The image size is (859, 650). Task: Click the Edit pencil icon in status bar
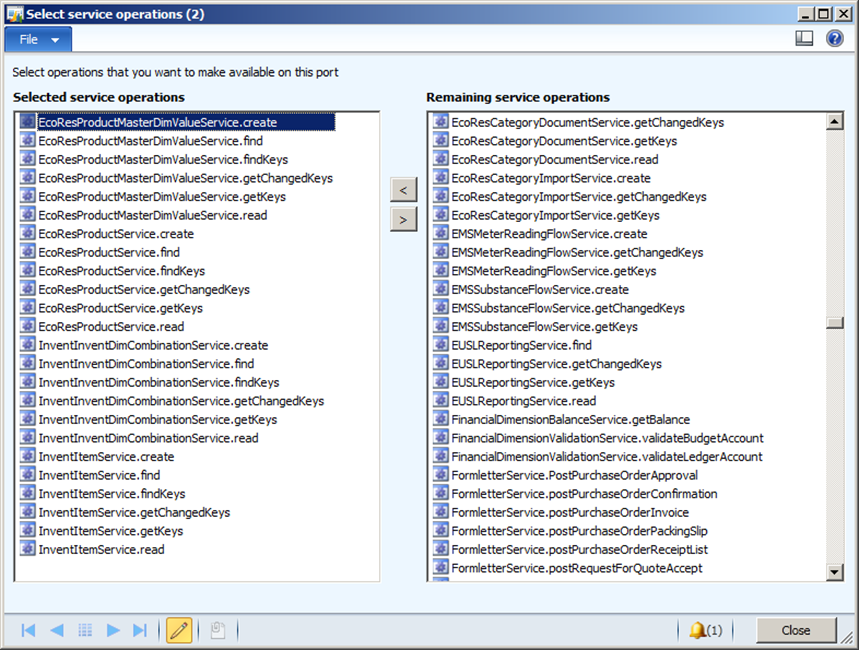[179, 630]
